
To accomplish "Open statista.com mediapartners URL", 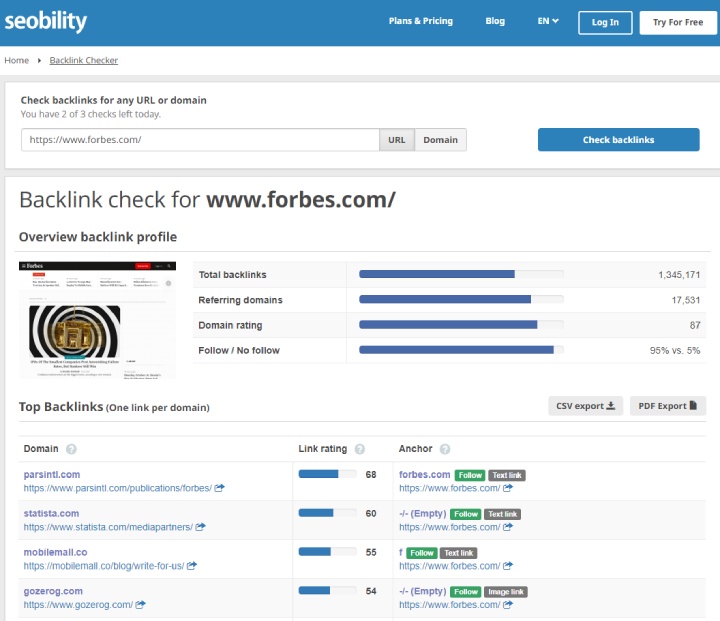I will pos(108,527).
